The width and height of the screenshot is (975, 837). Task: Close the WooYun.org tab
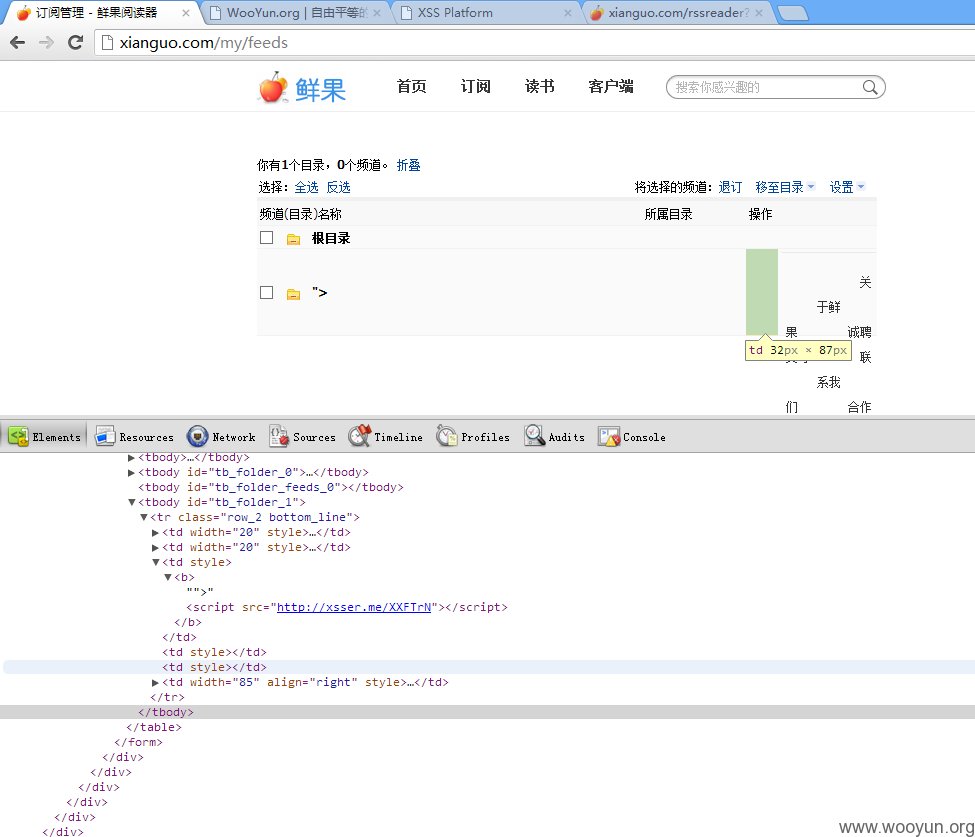point(377,12)
